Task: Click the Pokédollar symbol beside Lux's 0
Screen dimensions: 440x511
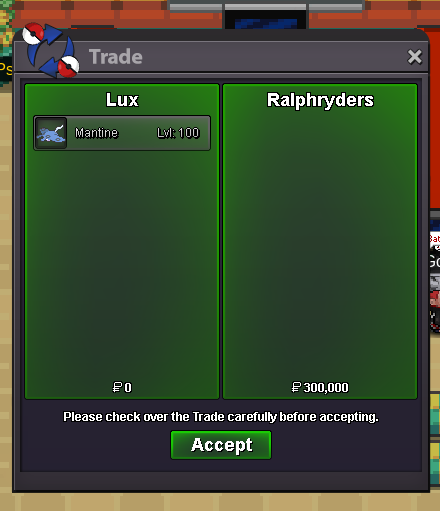Action: click(117, 387)
